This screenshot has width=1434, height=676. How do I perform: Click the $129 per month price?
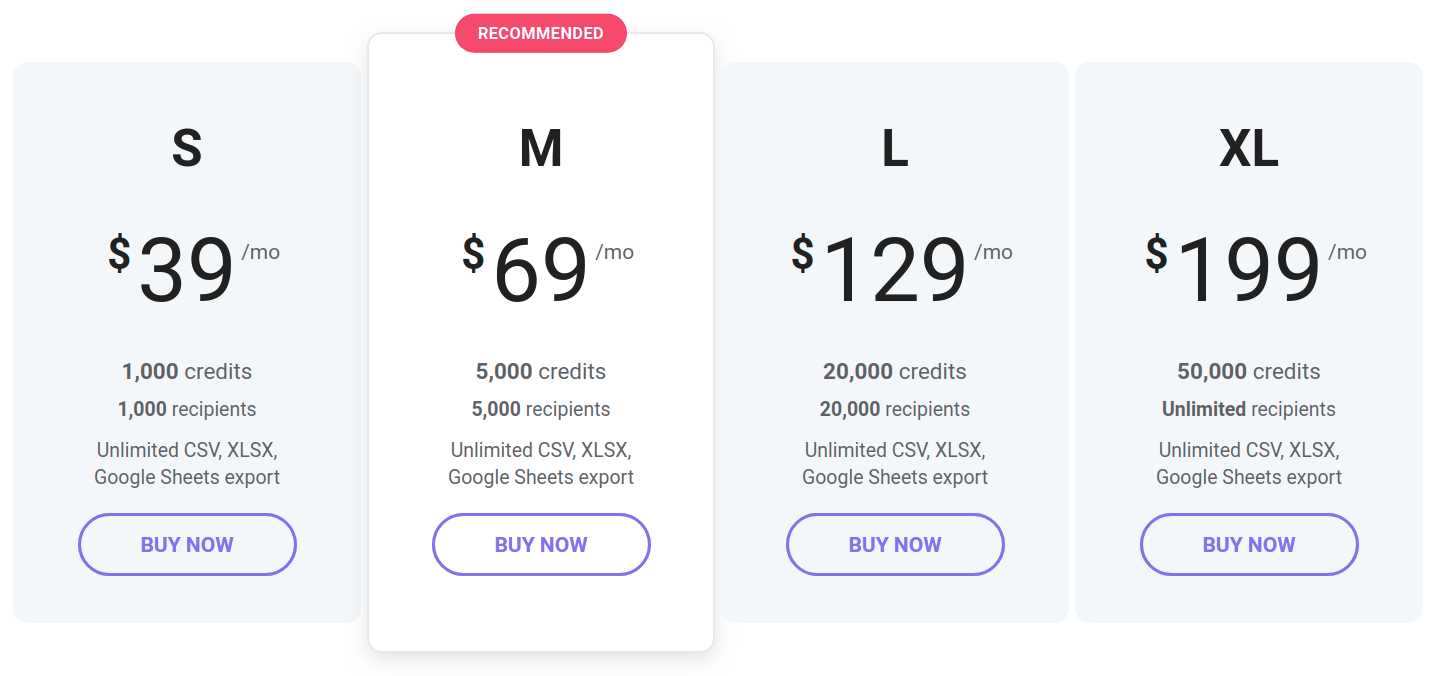coord(902,269)
